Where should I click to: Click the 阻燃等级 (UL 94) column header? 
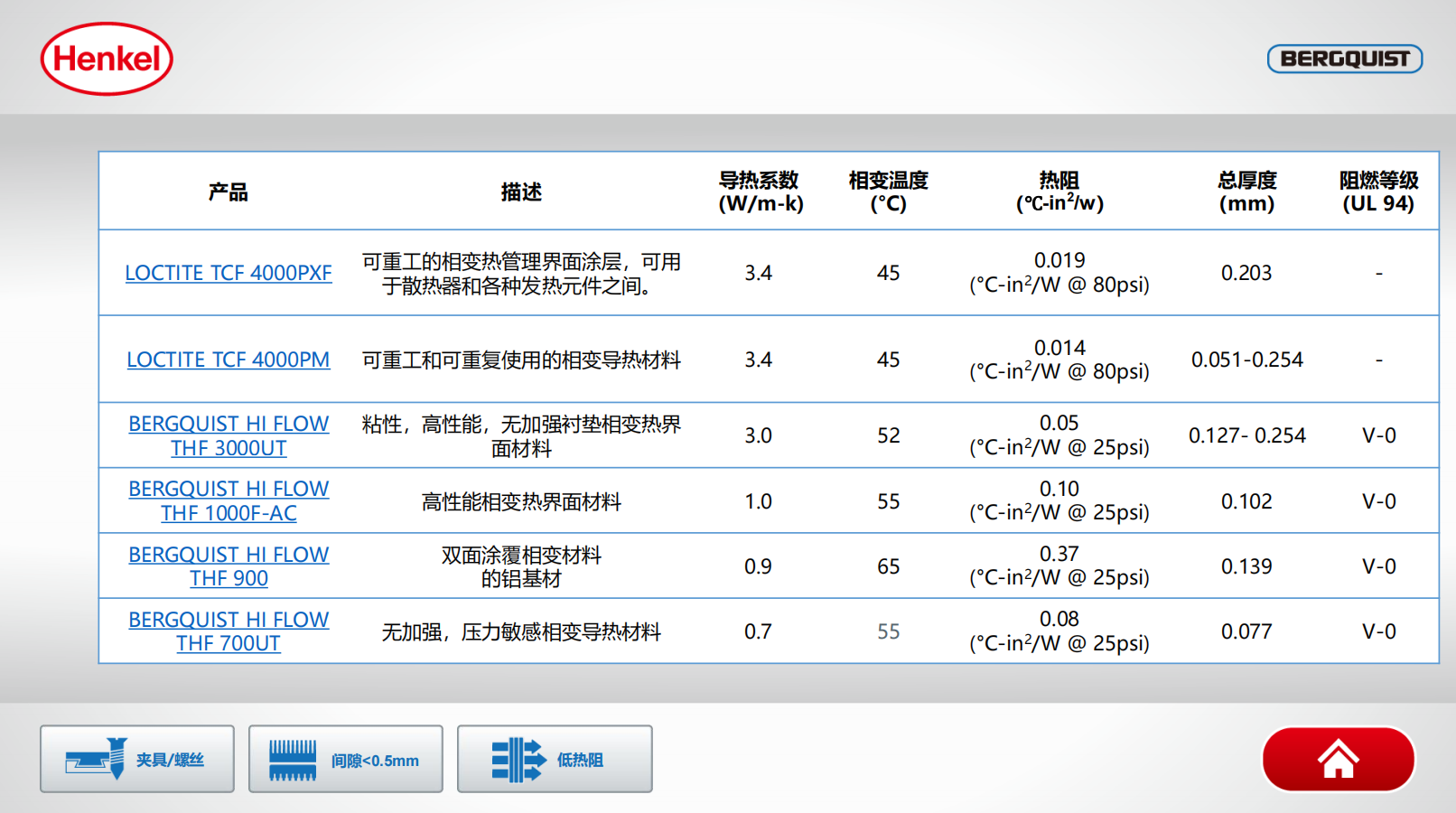tap(1378, 192)
